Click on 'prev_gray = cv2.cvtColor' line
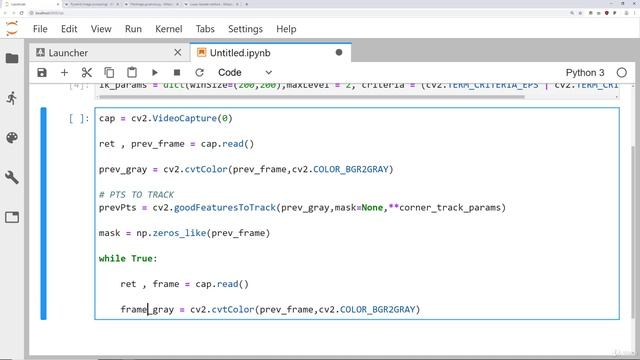 click(x=246, y=169)
